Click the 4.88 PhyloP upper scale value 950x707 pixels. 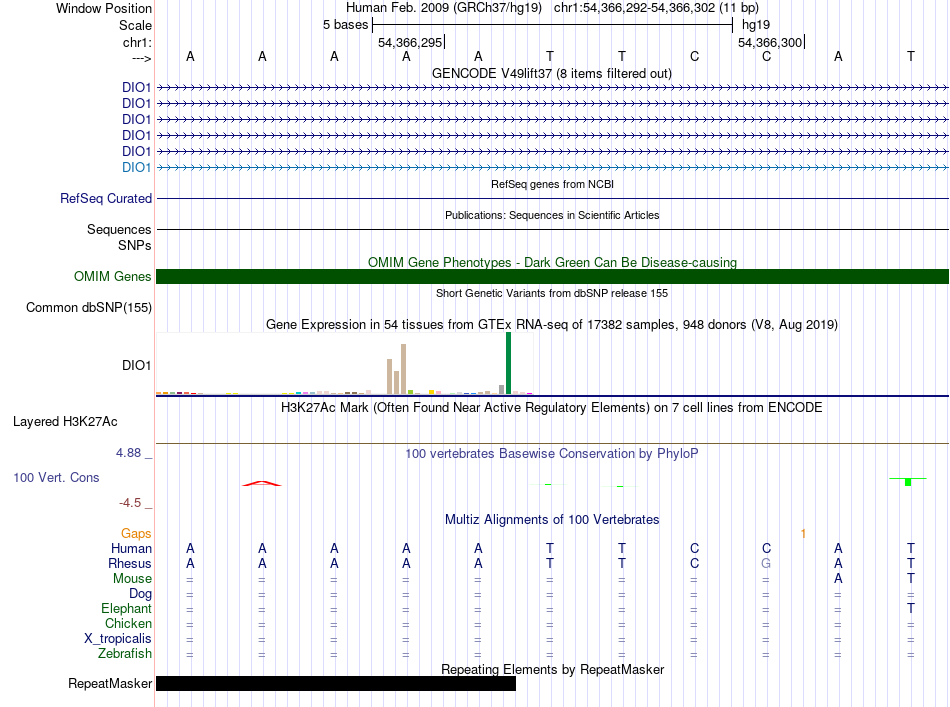[128, 453]
